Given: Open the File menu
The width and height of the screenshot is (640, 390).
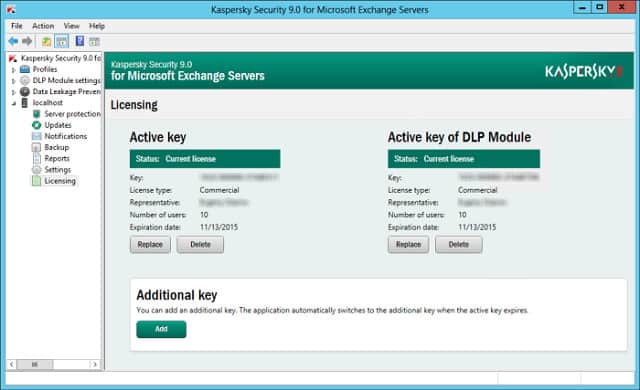Looking at the screenshot, I should [x=17, y=26].
